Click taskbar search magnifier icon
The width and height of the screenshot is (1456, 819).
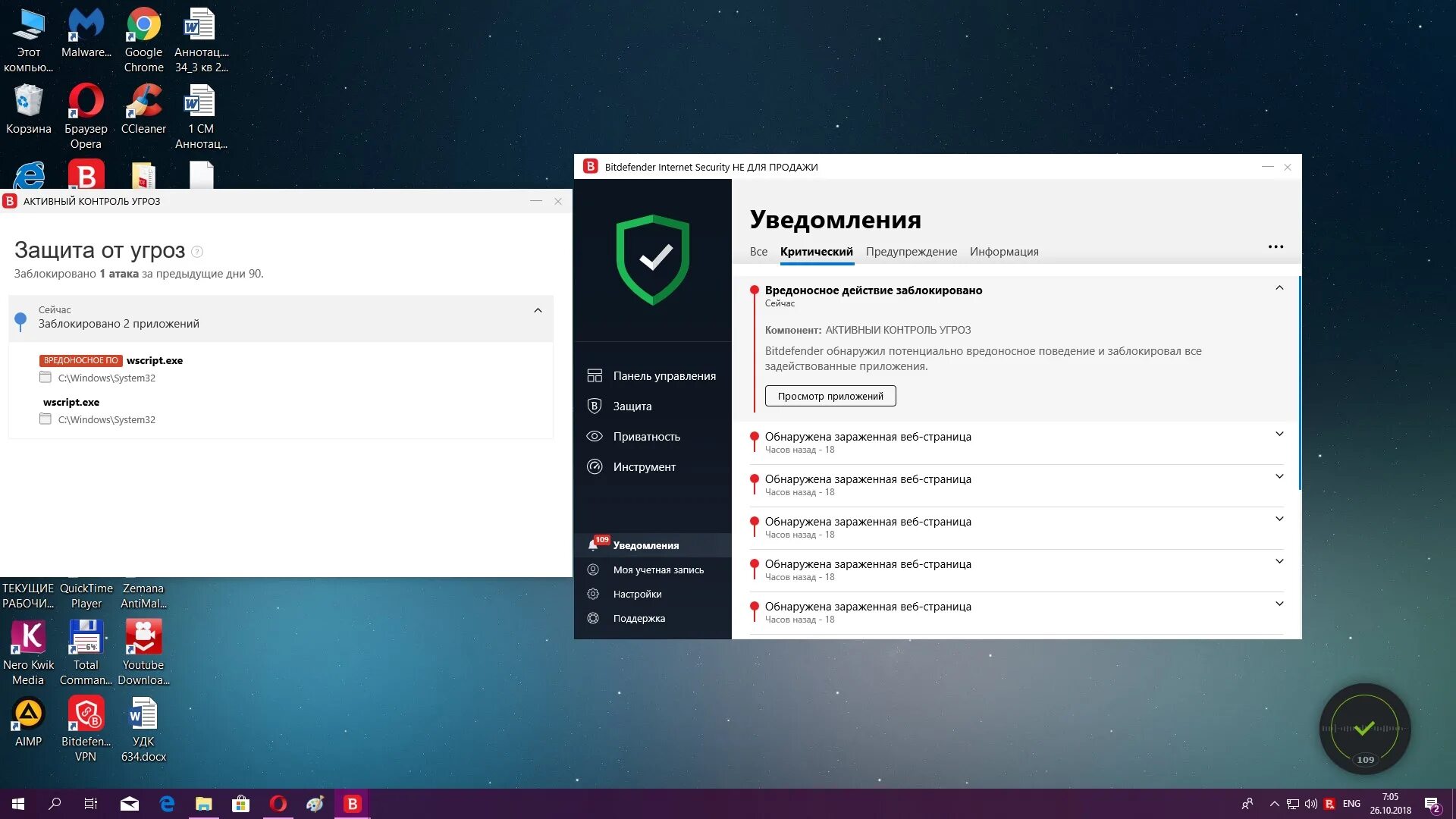click(x=55, y=804)
